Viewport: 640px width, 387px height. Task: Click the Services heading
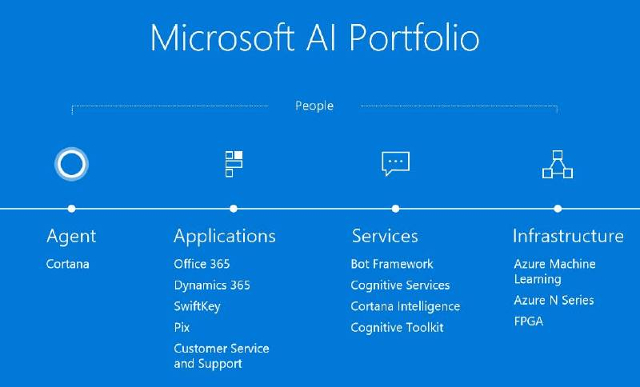(385, 236)
